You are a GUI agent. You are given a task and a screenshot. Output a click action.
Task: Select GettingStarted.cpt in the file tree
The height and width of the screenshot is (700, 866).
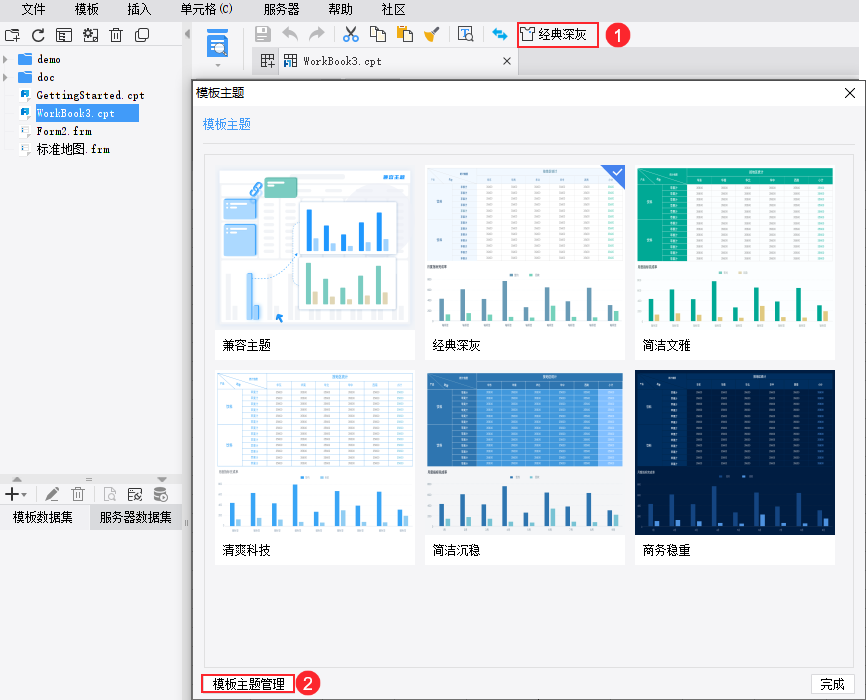pyautogui.click(x=89, y=95)
